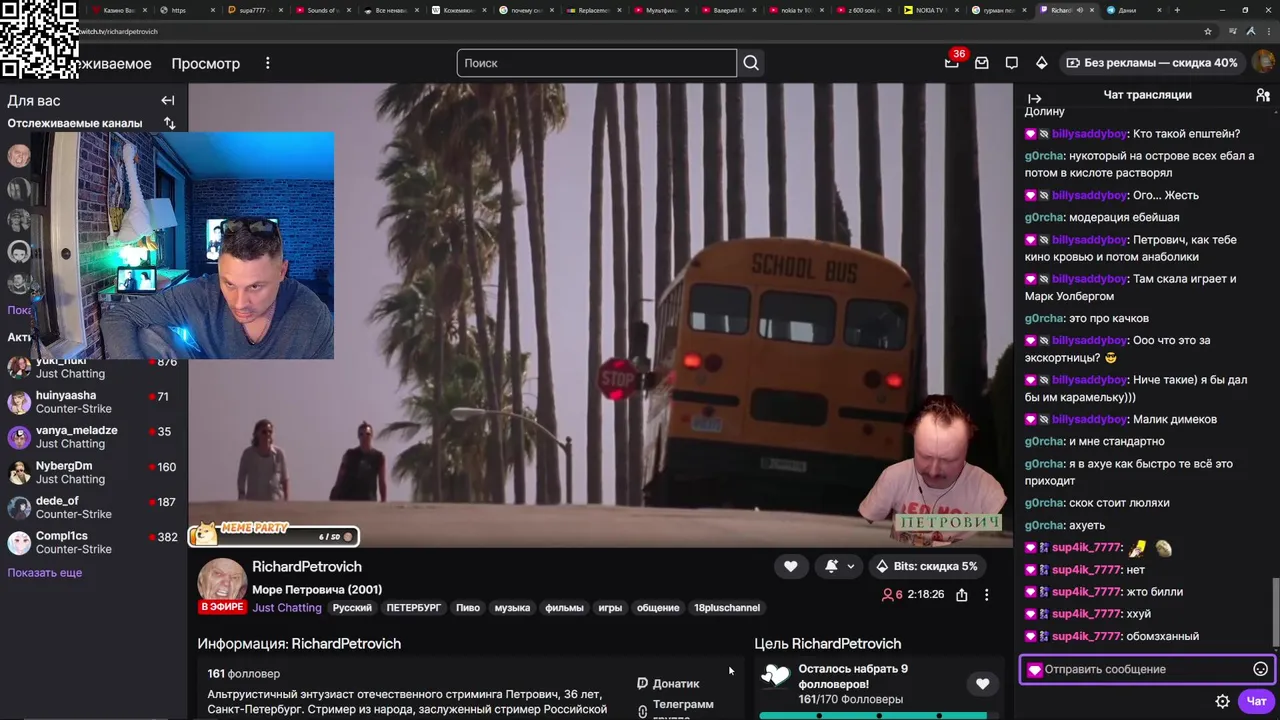Focus the Отправить сообщение chat input
Image resolution: width=1280 pixels, height=720 pixels.
[x=1146, y=669]
